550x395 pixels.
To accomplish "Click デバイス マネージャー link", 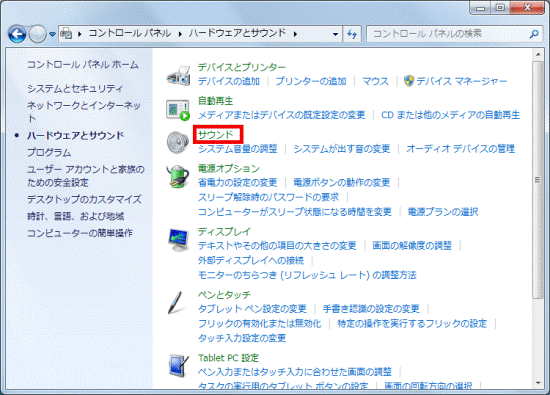I will click(462, 81).
